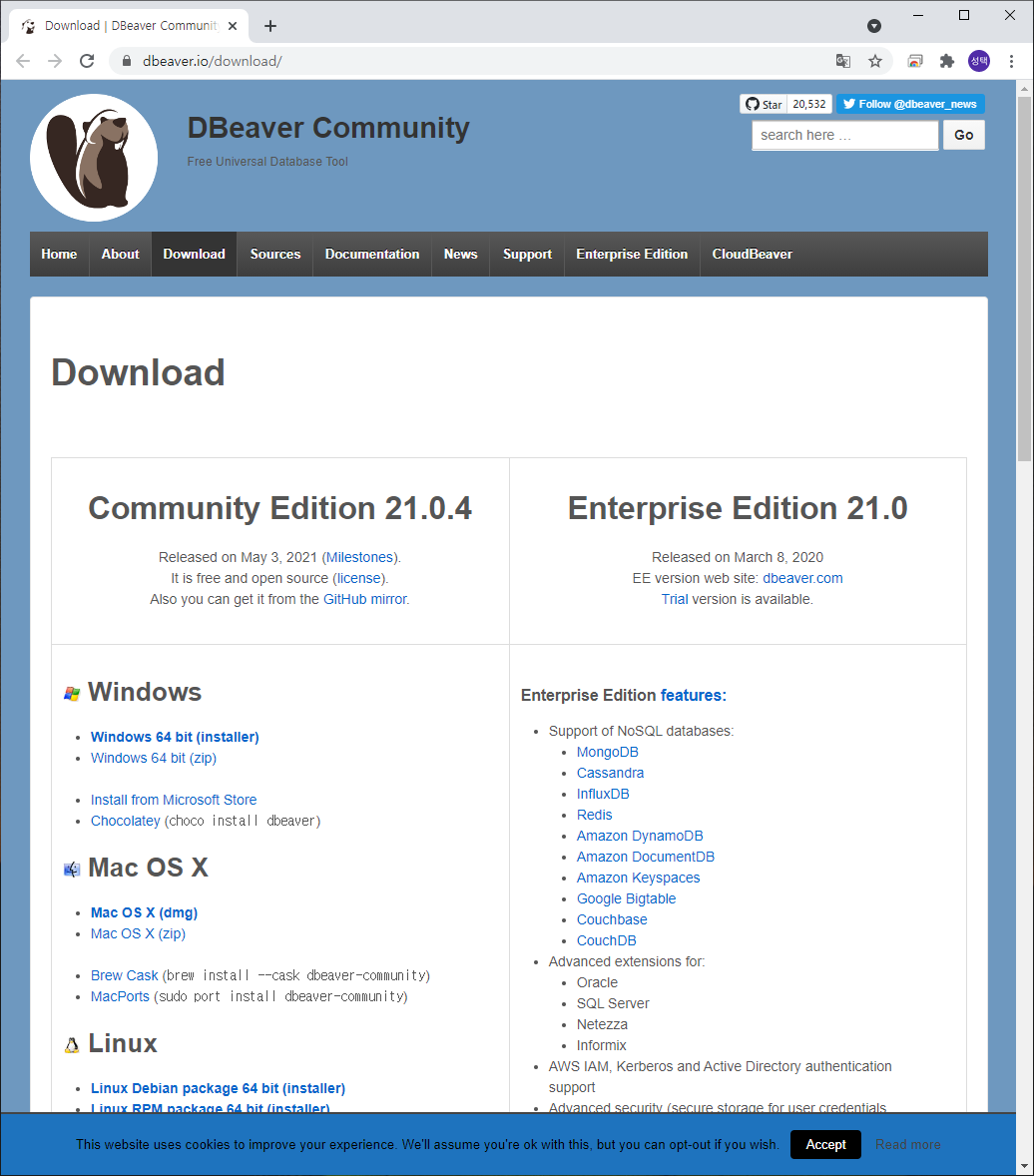Open Chrome three-dot menu
The image size is (1034, 1176).
coord(1011,61)
